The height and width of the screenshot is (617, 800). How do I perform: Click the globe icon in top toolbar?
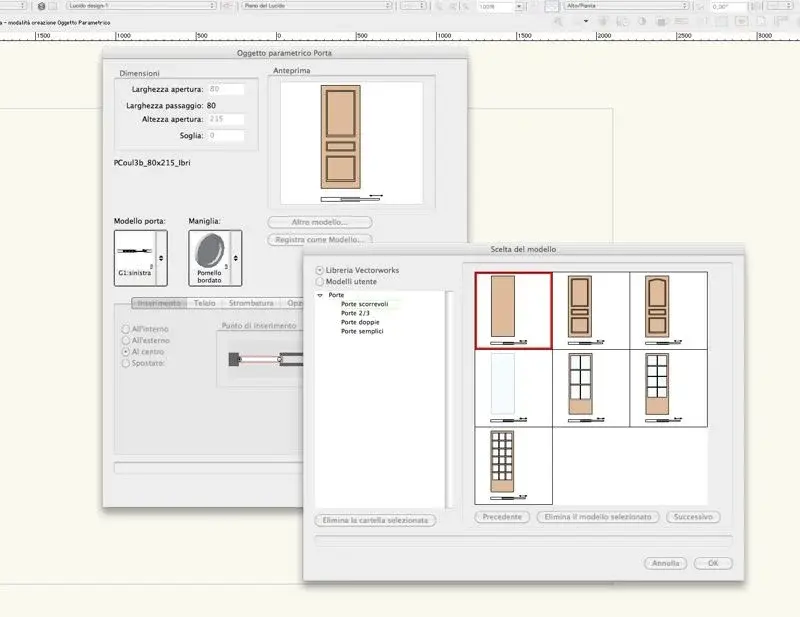click(x=41, y=6)
